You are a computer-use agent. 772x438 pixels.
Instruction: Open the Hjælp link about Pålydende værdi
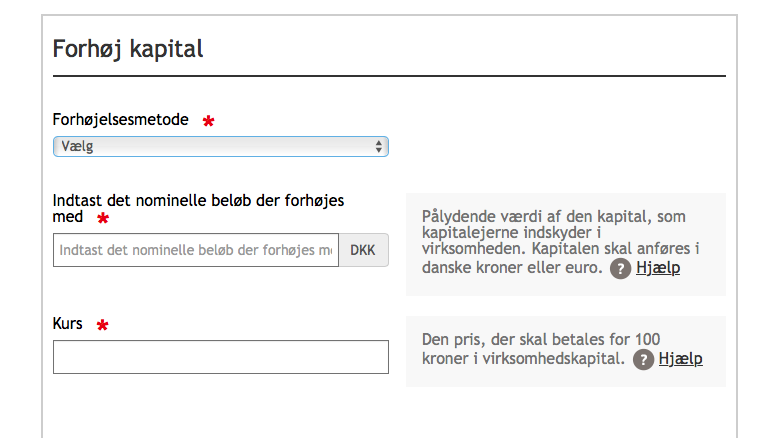(658, 268)
